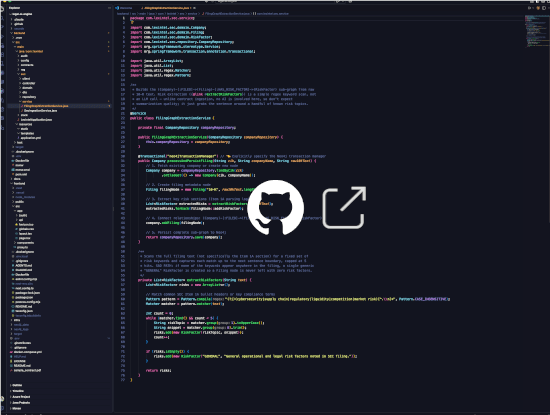550x415 pixels.
Task: Click the code minimap
Action: click(536, 31)
